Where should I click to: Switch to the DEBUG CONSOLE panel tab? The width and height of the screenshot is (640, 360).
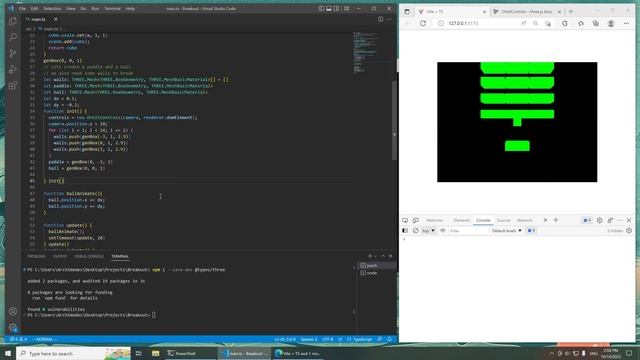click(89, 256)
